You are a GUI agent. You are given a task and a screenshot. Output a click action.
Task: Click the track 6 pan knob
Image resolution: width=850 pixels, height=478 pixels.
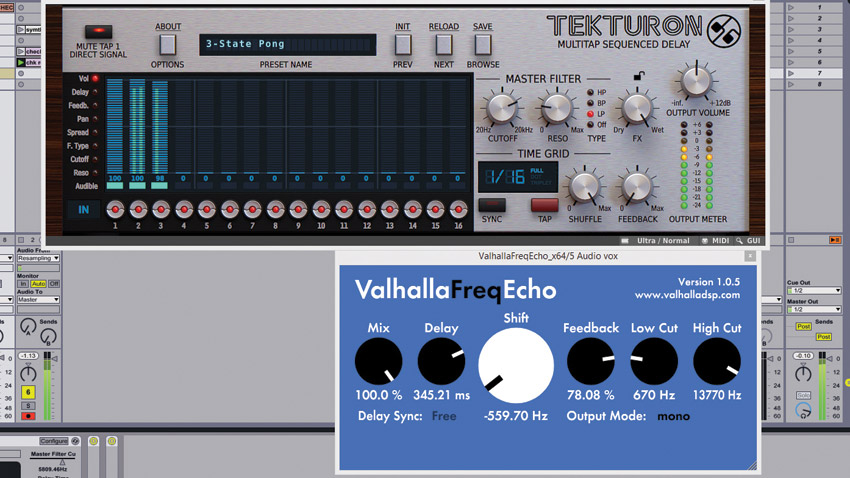point(28,373)
